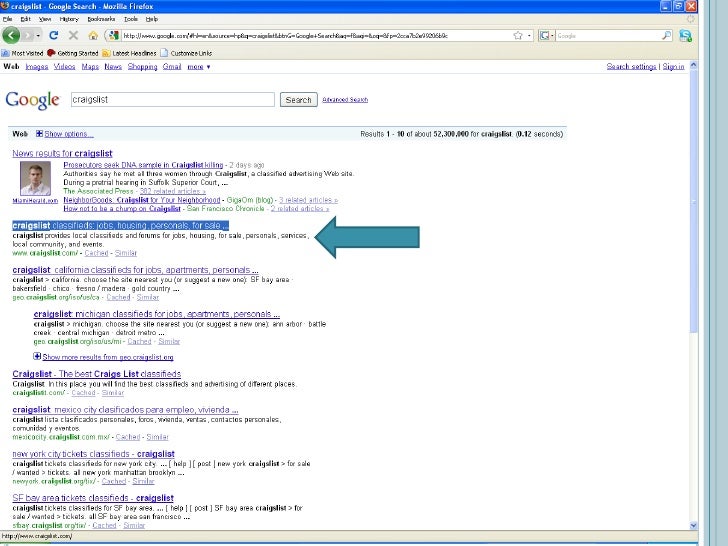This screenshot has width=728, height=546.
Task: Open new york city tickets classifieds result
Action: point(93,454)
